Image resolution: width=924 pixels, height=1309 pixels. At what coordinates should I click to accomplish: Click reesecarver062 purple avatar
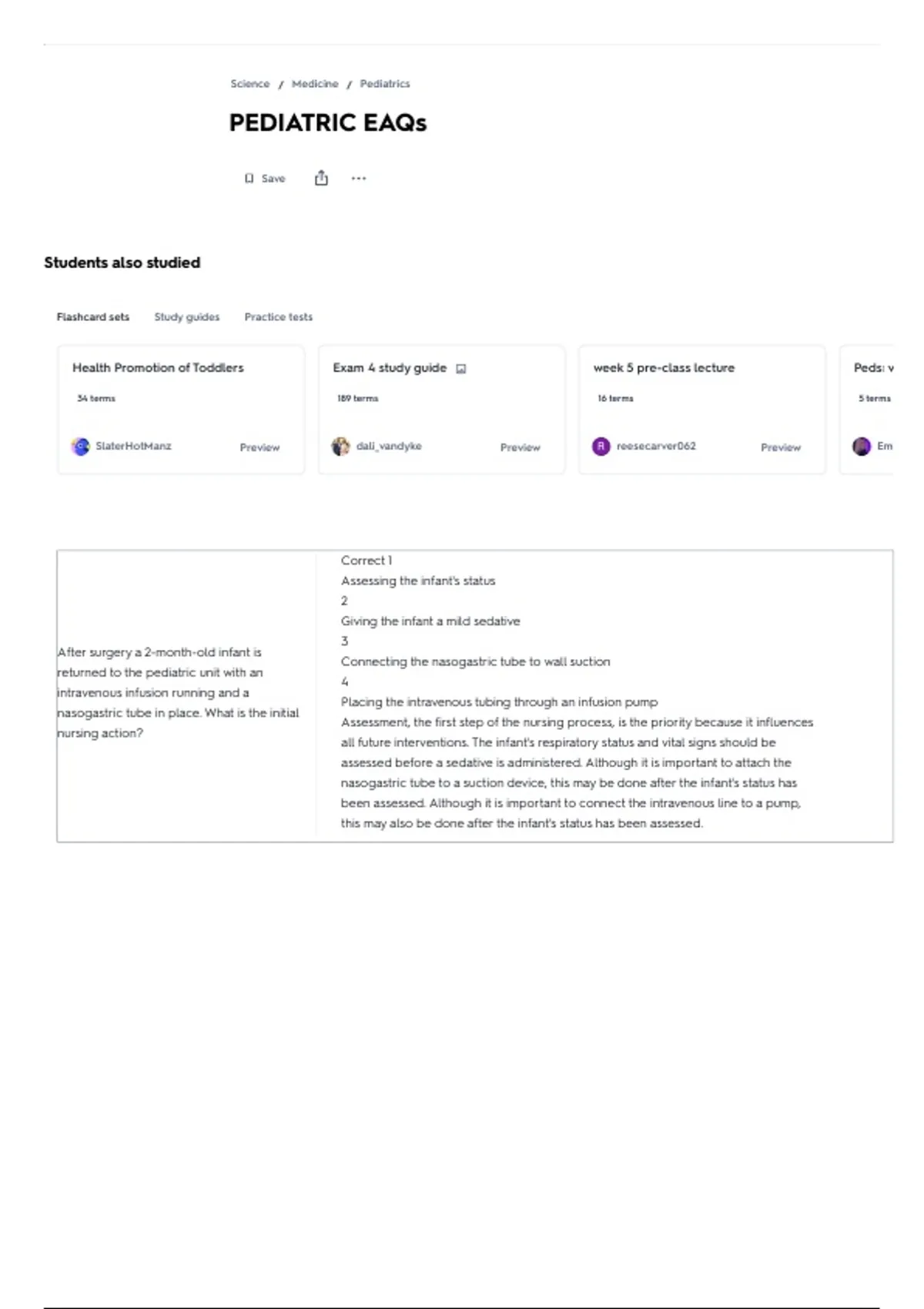(x=601, y=447)
